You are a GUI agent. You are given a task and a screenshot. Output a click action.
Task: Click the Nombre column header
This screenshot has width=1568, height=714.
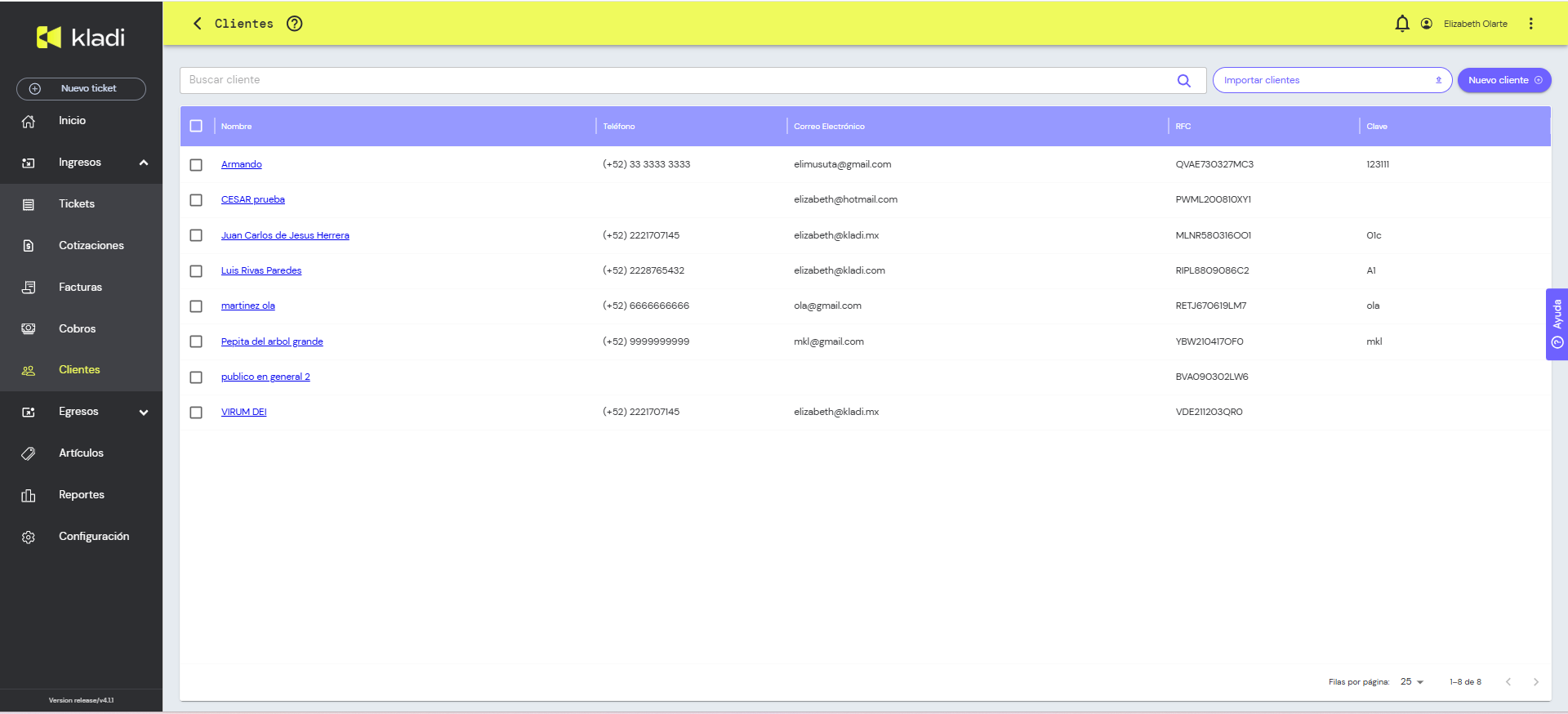click(236, 127)
